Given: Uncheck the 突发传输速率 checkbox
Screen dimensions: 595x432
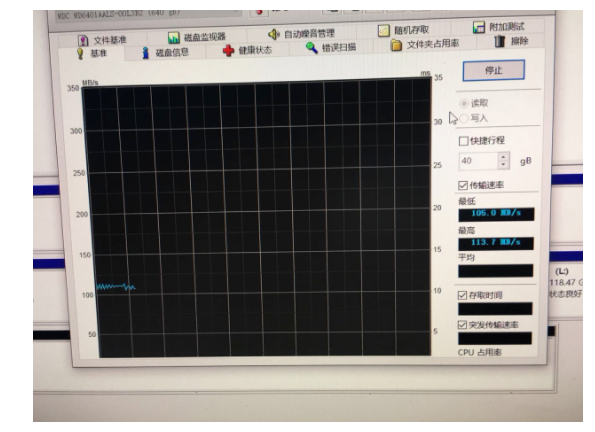Looking at the screenshot, I should click(462, 325).
